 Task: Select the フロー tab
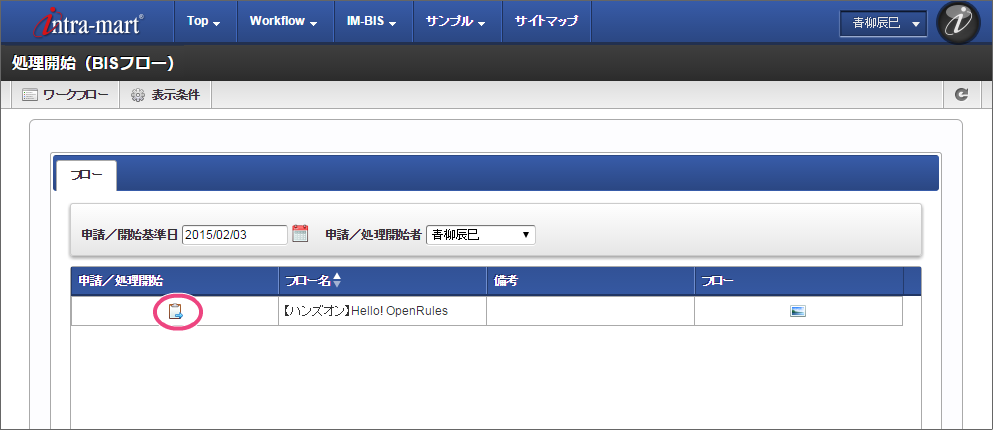[x=86, y=175]
